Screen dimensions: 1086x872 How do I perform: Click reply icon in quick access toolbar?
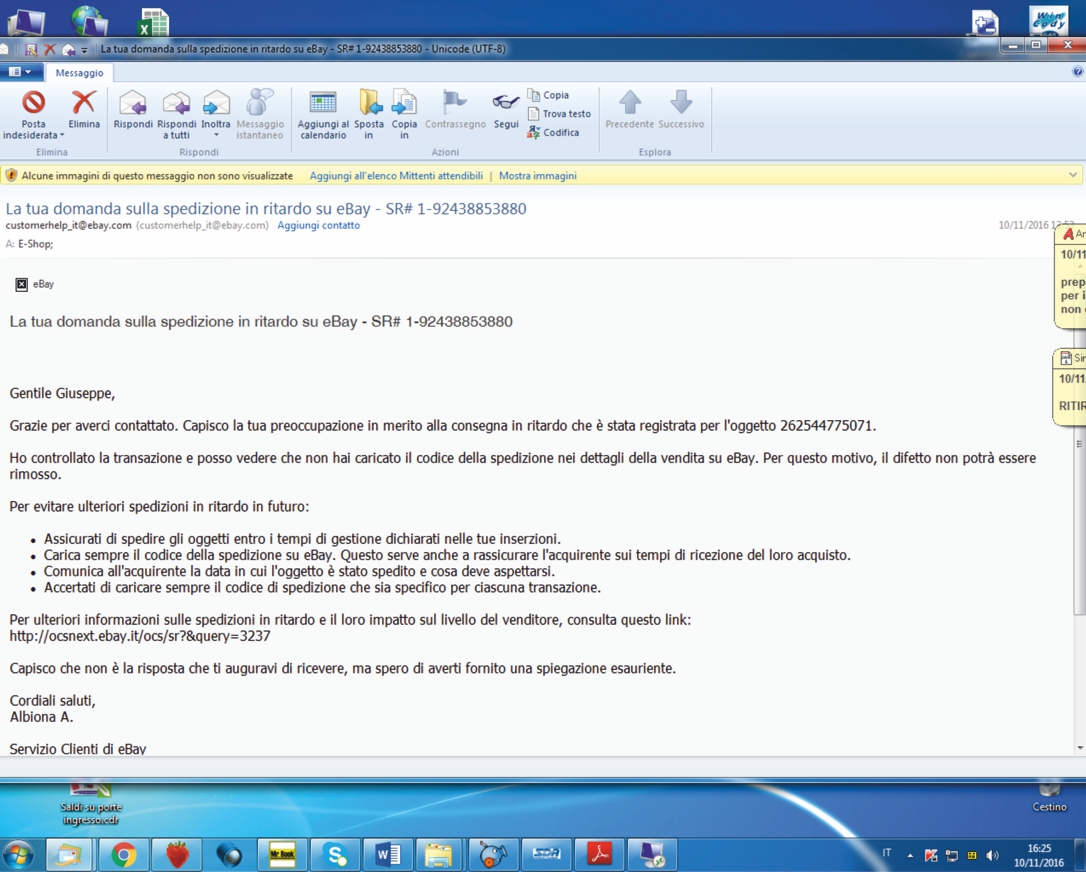pos(68,49)
